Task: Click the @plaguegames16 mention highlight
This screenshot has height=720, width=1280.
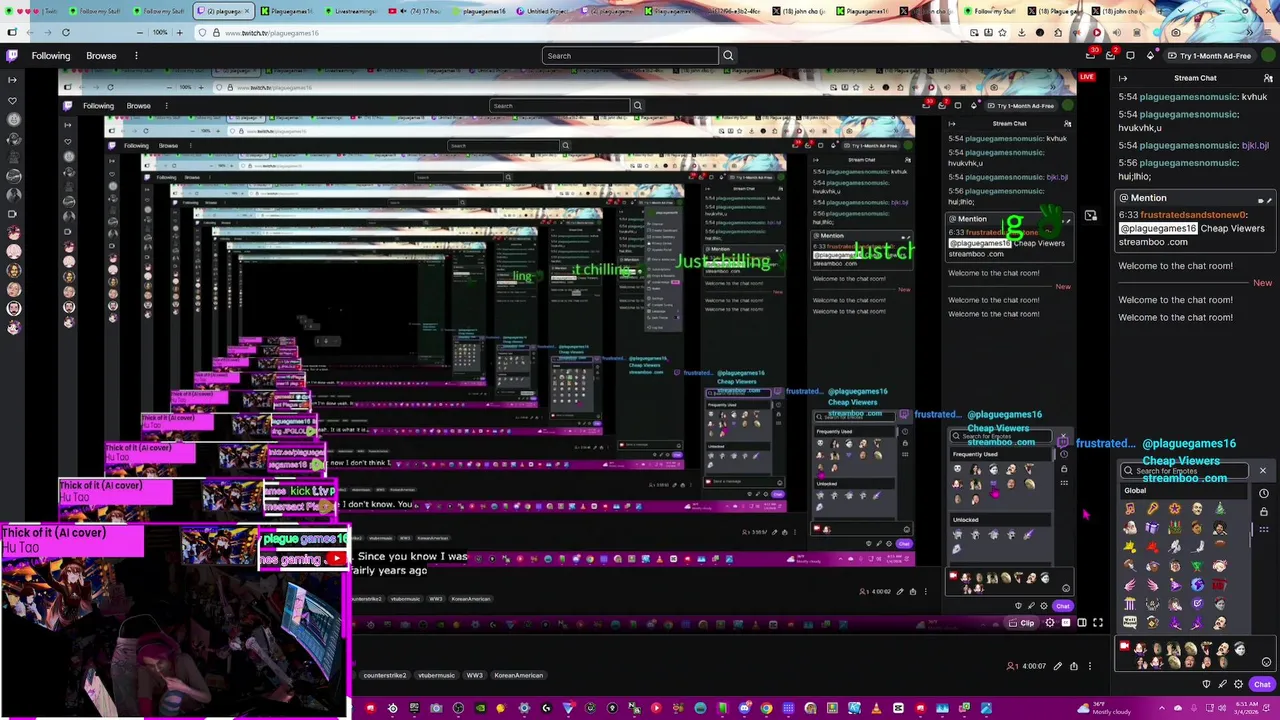Action: tap(1157, 228)
